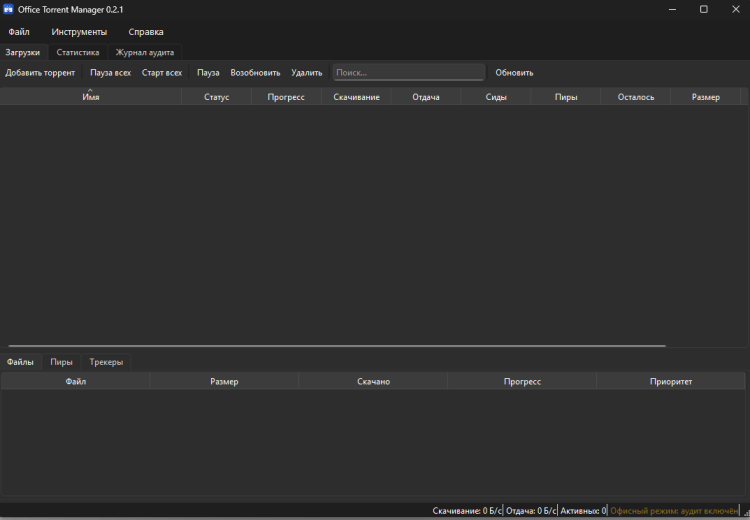The height and width of the screenshot is (520, 750).
Task: Click Пауза всех in toolbar
Action: pyautogui.click(x=110, y=73)
